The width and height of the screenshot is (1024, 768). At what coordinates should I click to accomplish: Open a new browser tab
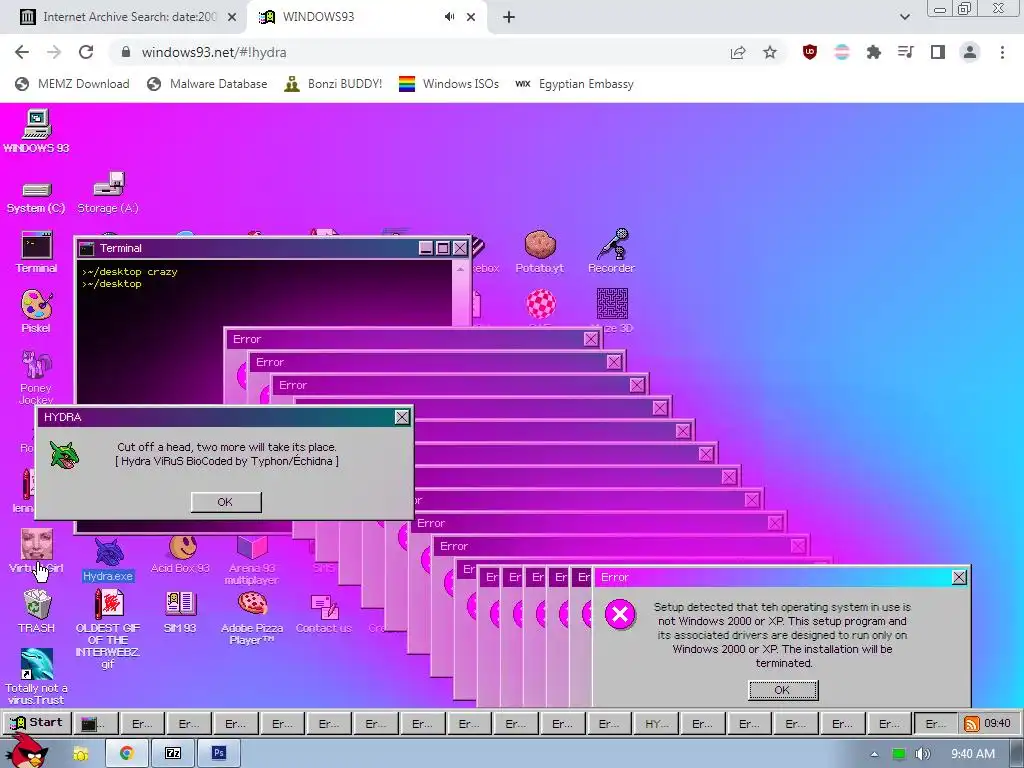tap(509, 17)
